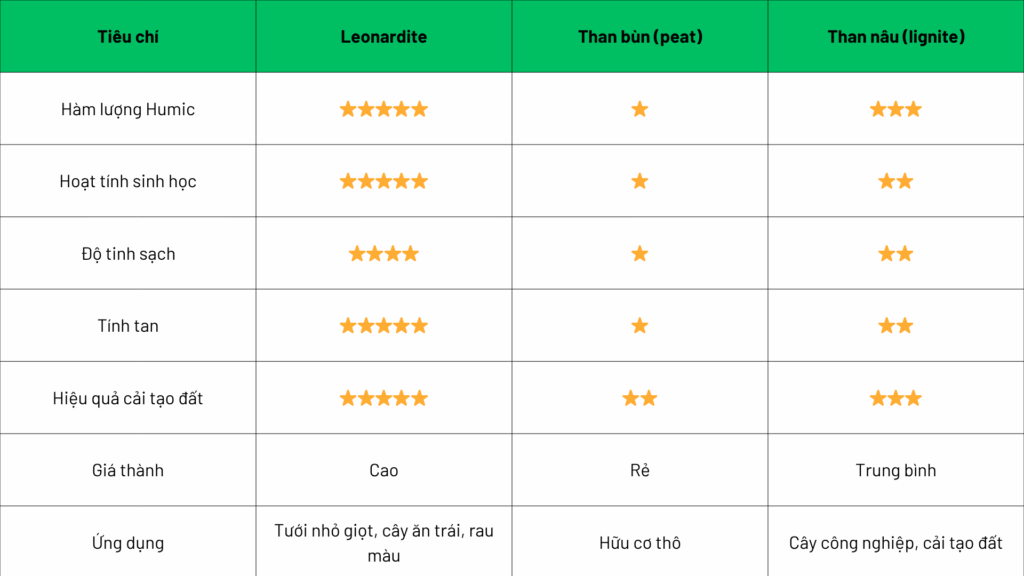This screenshot has width=1024, height=576.
Task: Click the Cao price cell under Leonardite
Action: point(383,470)
